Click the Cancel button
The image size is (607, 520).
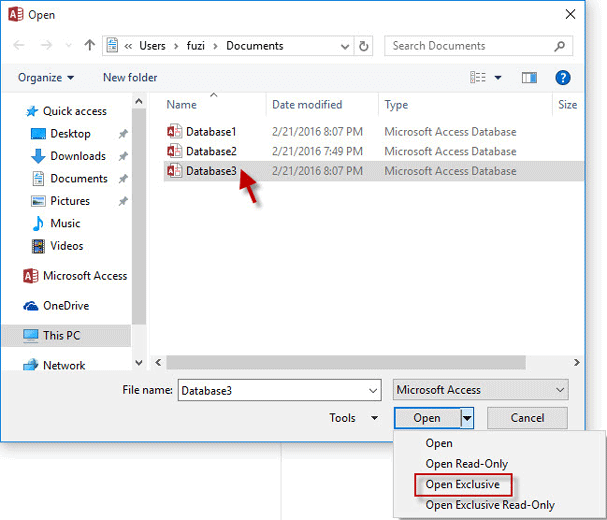pyautogui.click(x=527, y=418)
